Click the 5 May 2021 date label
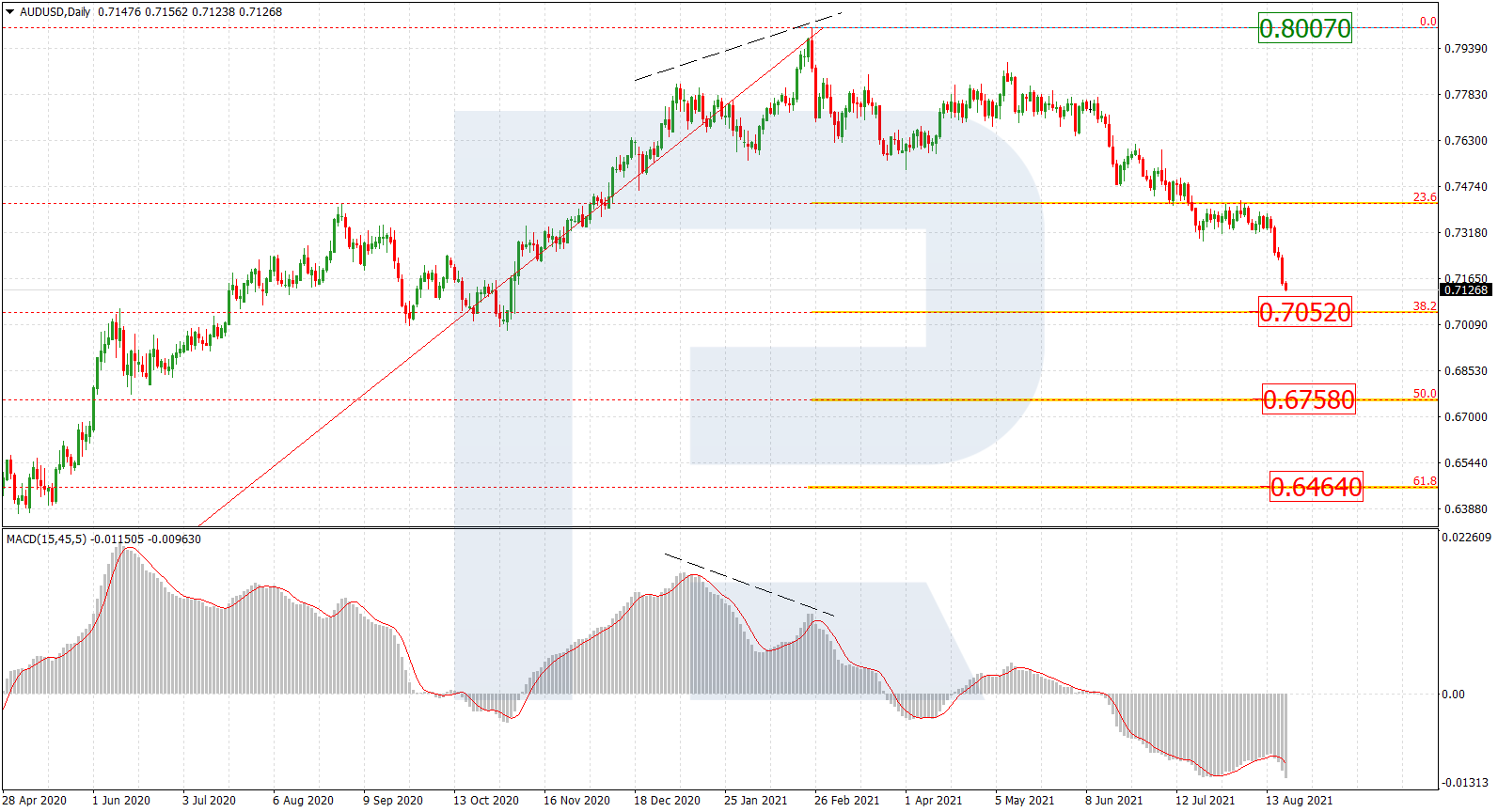This screenshot has height=812, width=1498. [x=1025, y=801]
